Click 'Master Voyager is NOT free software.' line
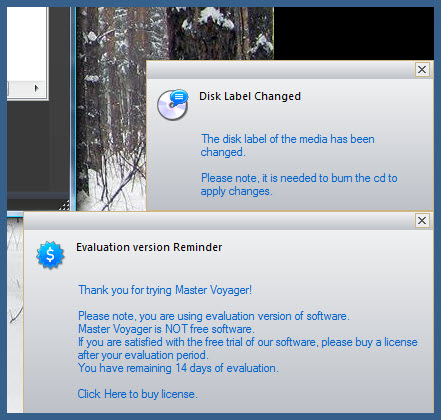This screenshot has height=420, width=441. click(166, 329)
